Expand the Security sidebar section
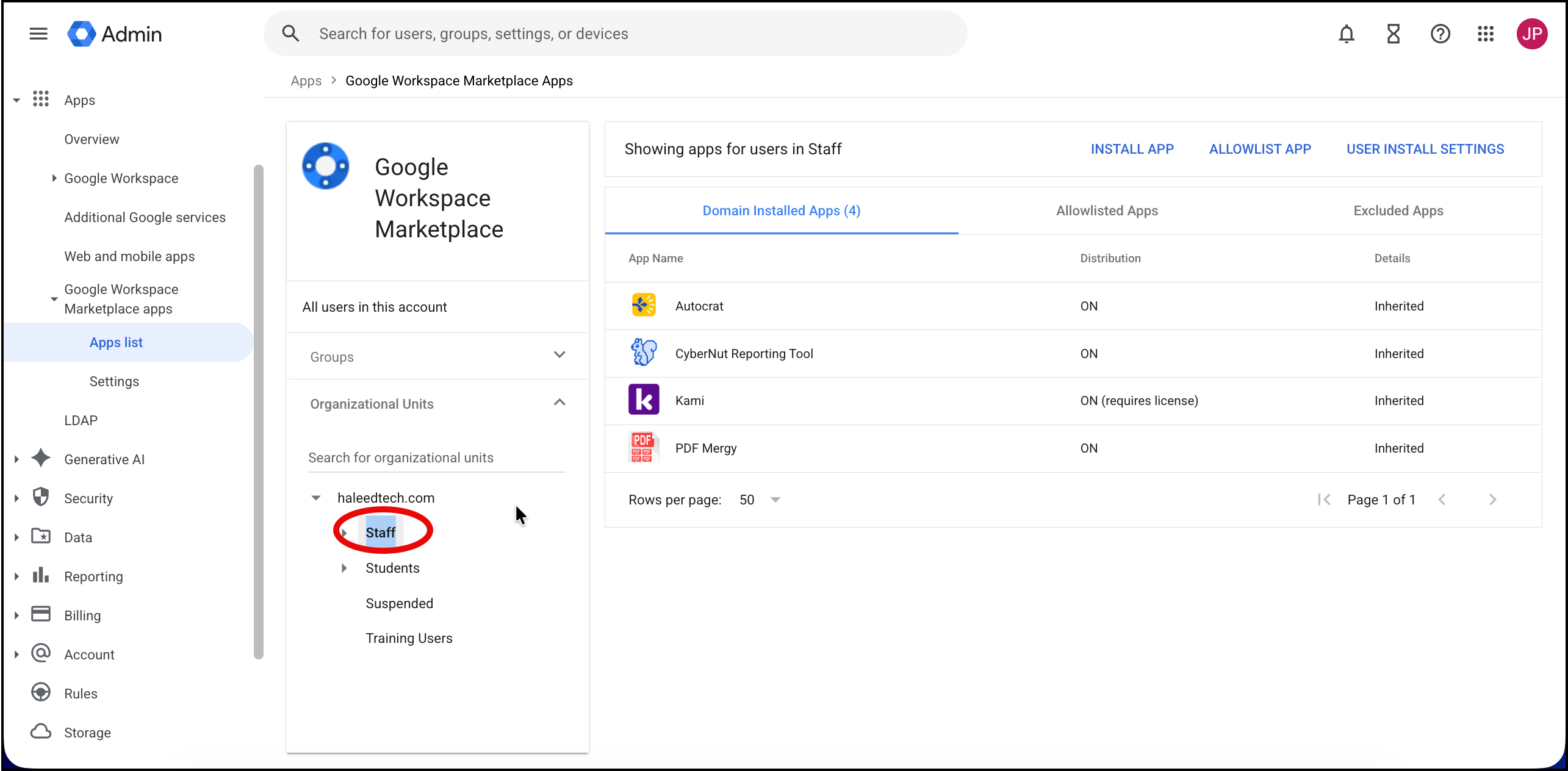1568x771 pixels. (x=16, y=498)
